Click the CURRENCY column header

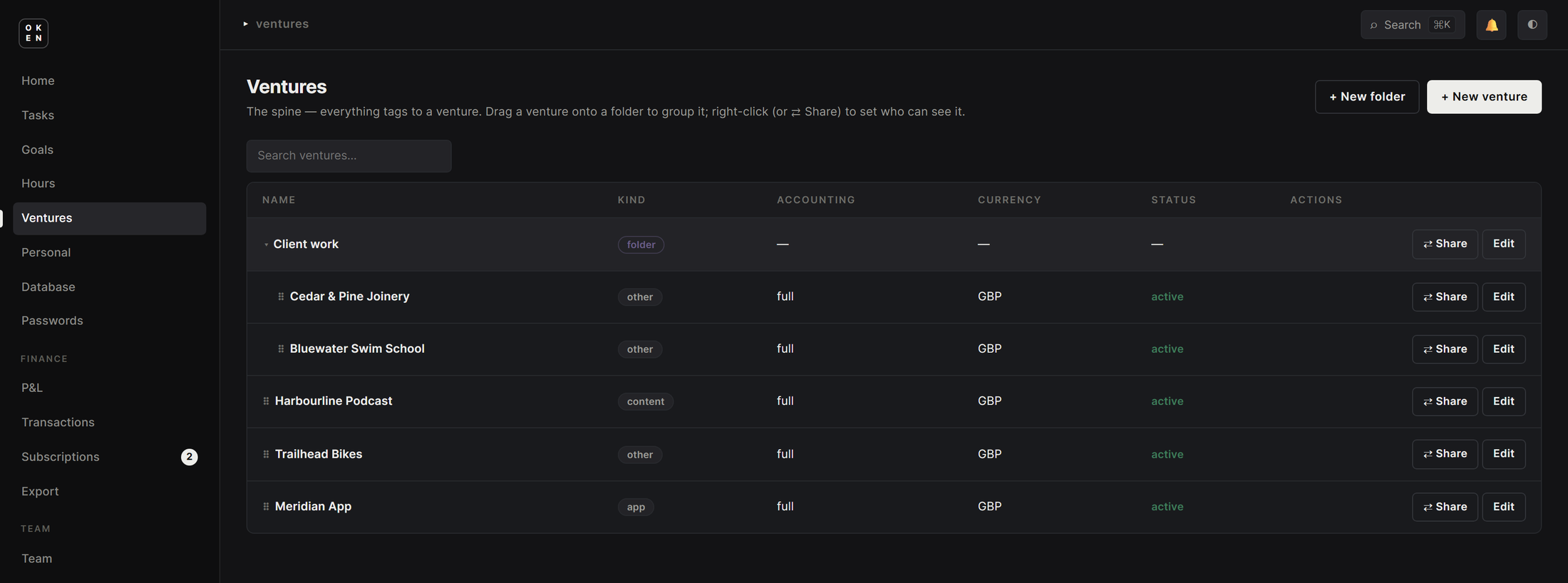pyautogui.click(x=1009, y=200)
